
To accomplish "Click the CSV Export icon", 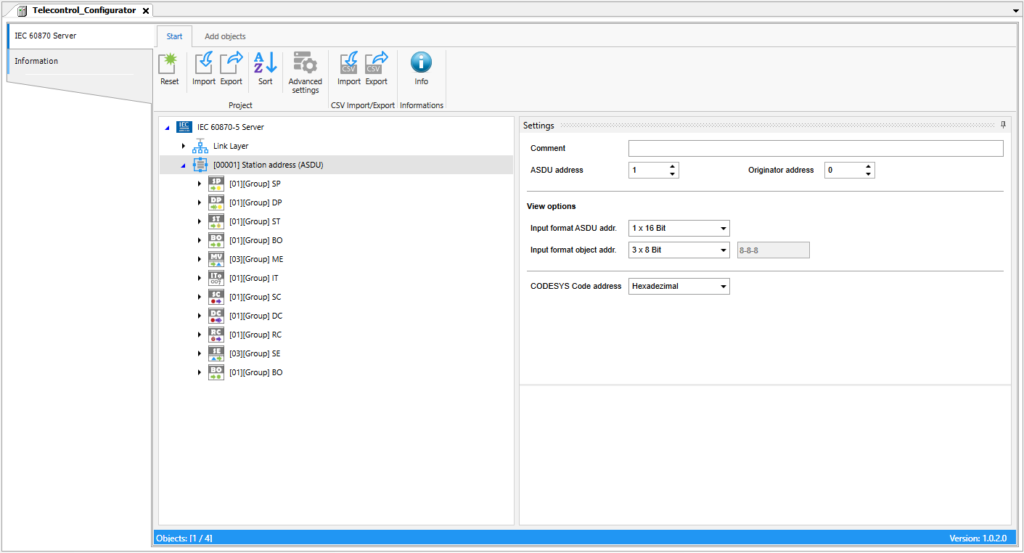I will pyautogui.click(x=376, y=64).
